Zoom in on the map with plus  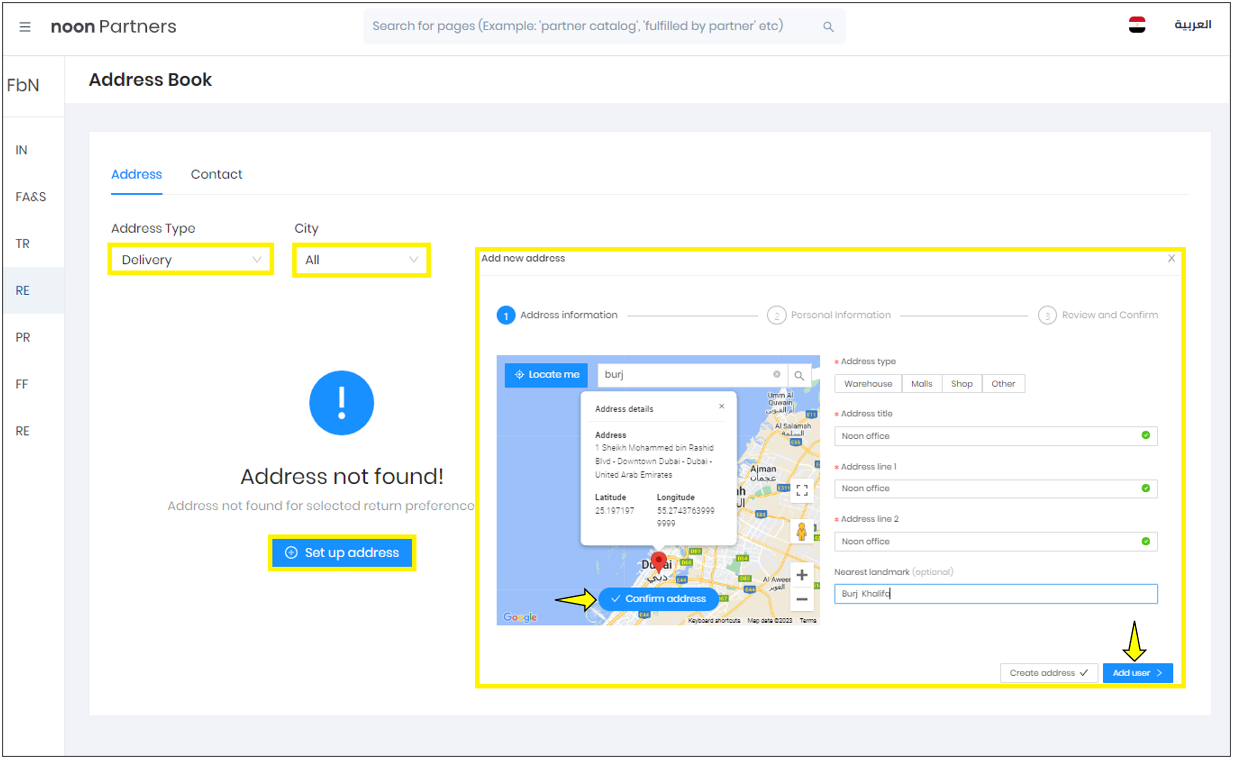pos(801,575)
